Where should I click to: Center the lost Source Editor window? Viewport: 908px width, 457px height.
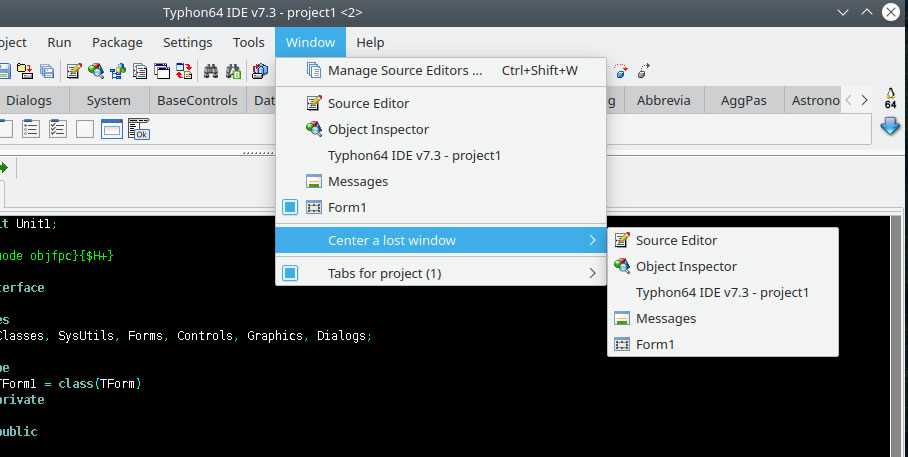tap(723, 240)
